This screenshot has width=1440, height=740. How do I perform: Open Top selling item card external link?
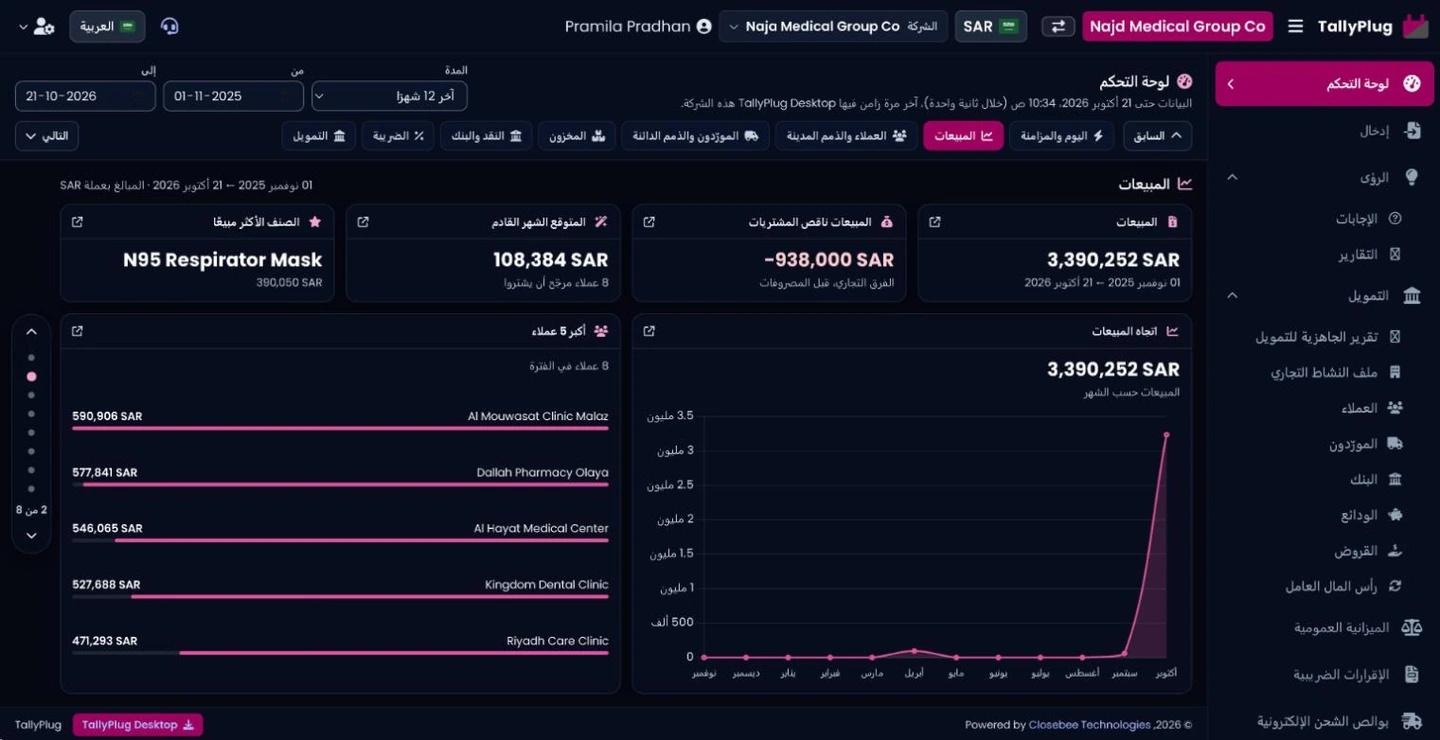point(77,221)
